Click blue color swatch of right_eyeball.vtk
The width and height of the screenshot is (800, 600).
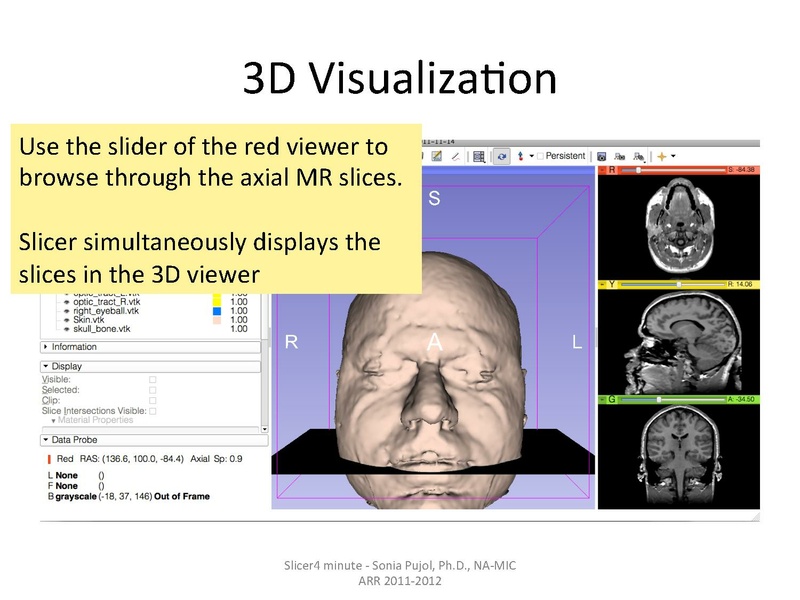tap(217, 311)
